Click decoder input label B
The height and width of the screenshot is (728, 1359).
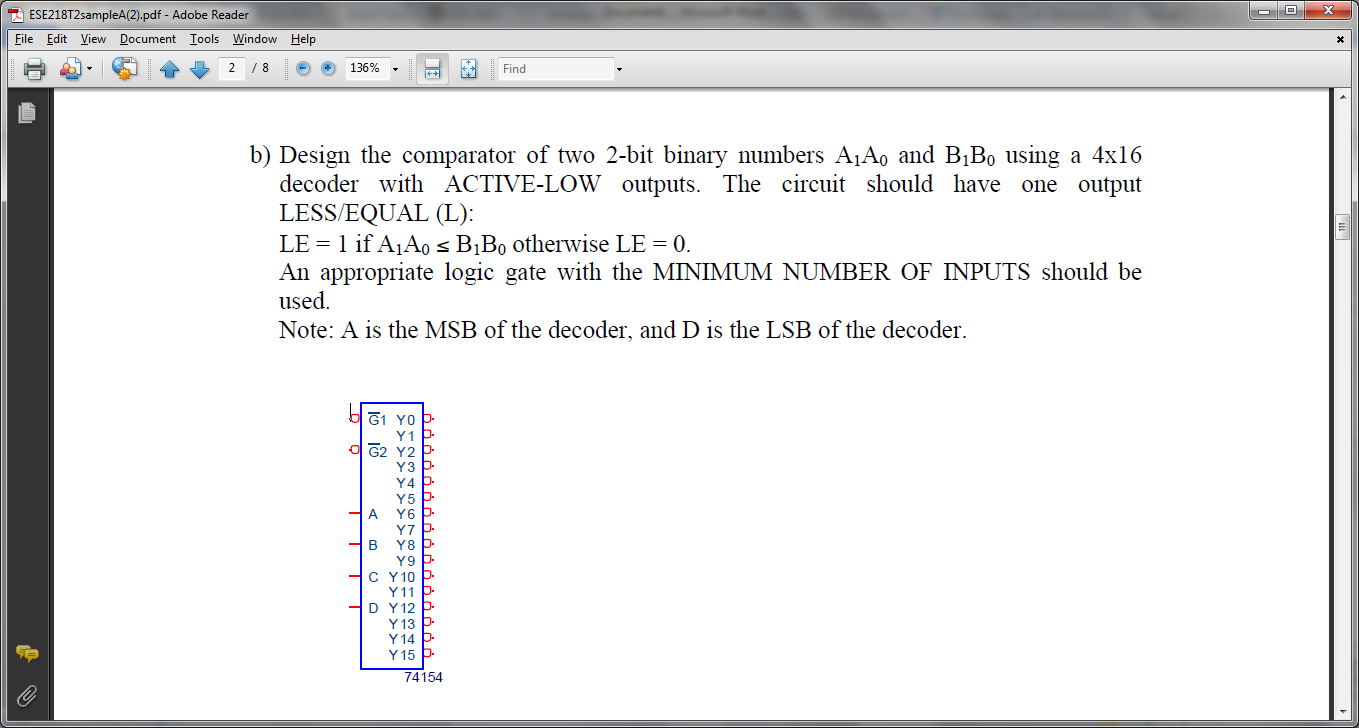click(x=373, y=545)
